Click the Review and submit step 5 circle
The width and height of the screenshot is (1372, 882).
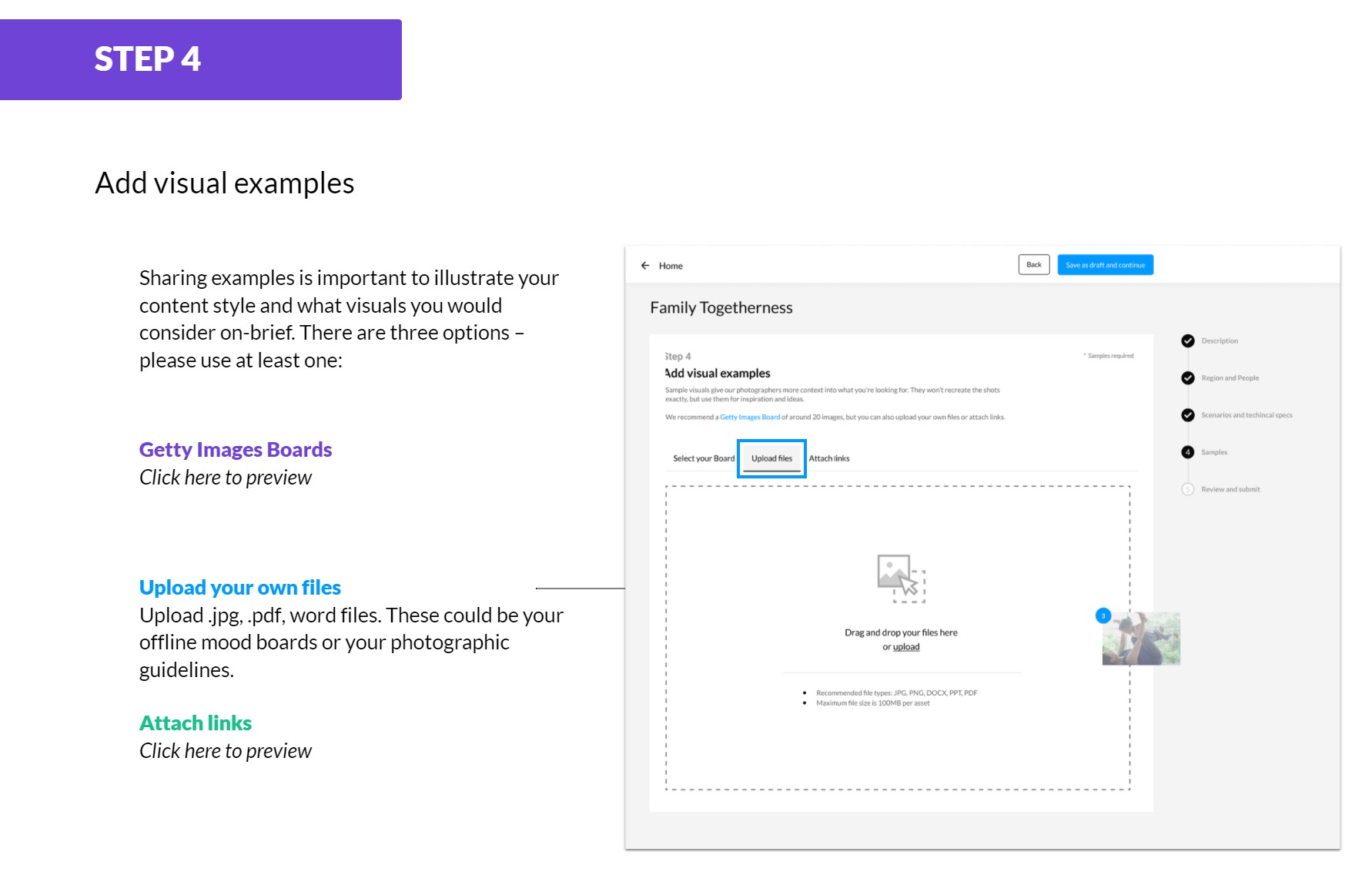pos(1188,489)
